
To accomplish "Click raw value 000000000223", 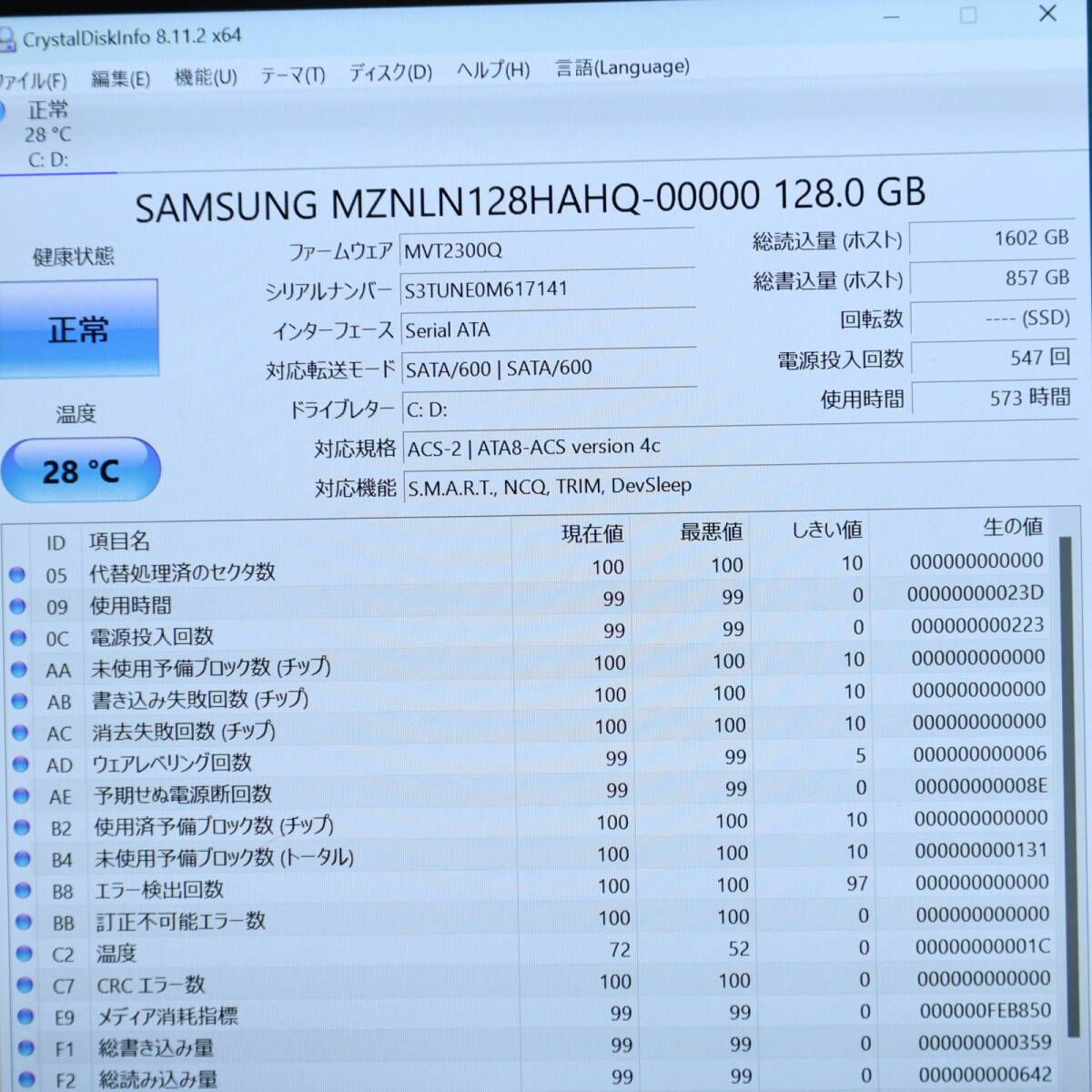I will (x=977, y=625).
